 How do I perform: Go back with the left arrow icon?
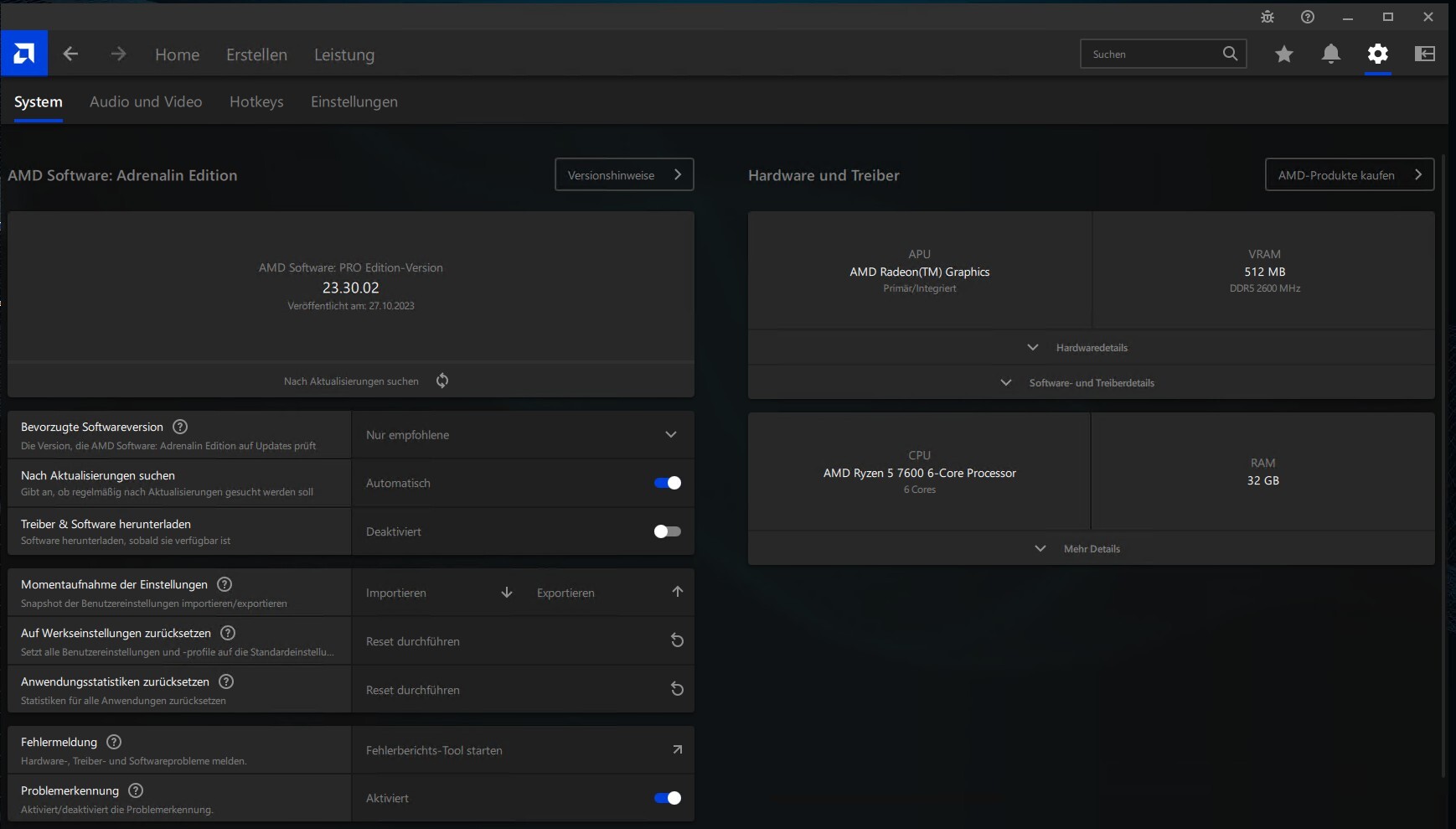pos(70,54)
